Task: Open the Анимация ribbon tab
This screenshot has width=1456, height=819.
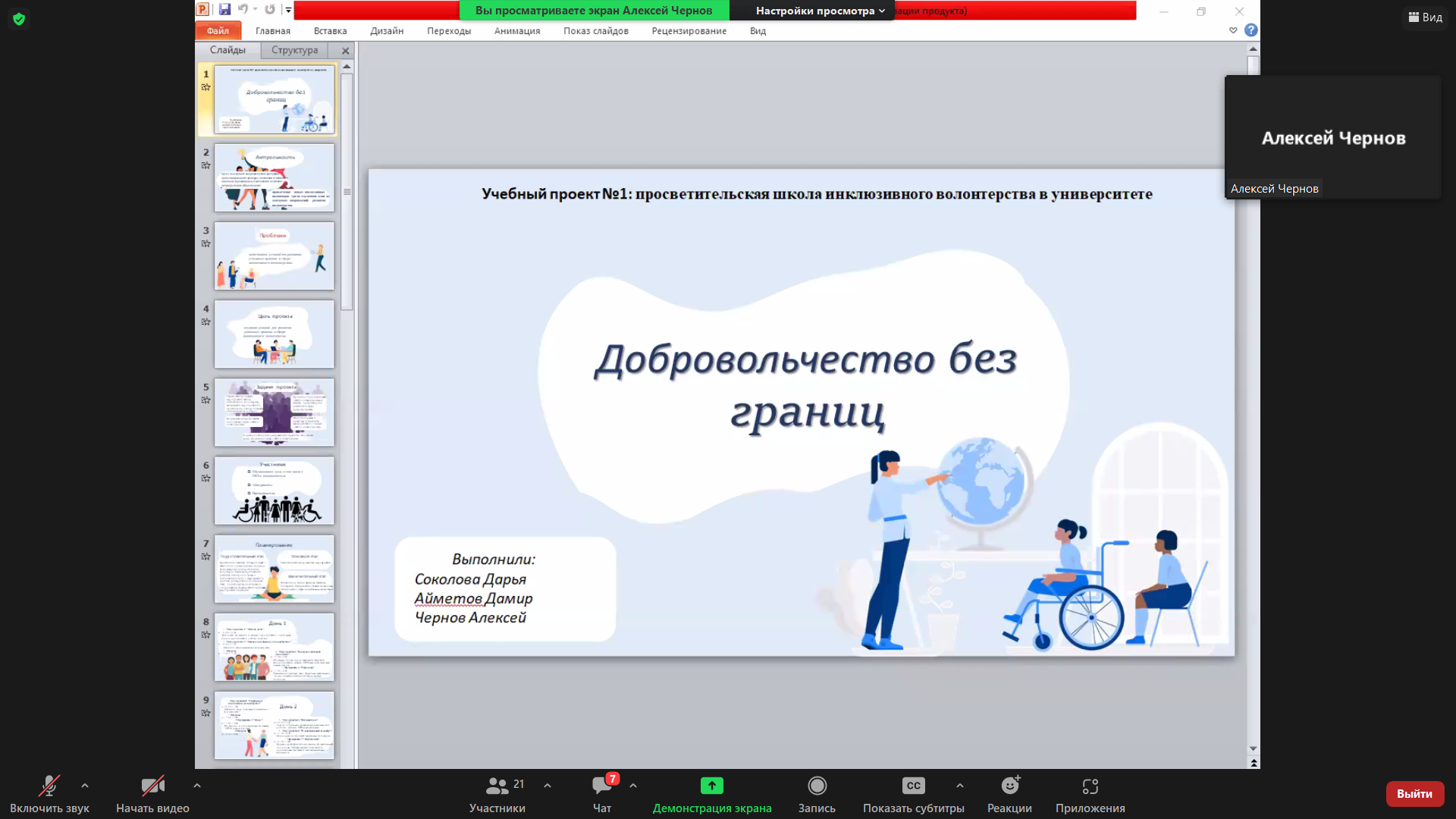Action: click(516, 31)
